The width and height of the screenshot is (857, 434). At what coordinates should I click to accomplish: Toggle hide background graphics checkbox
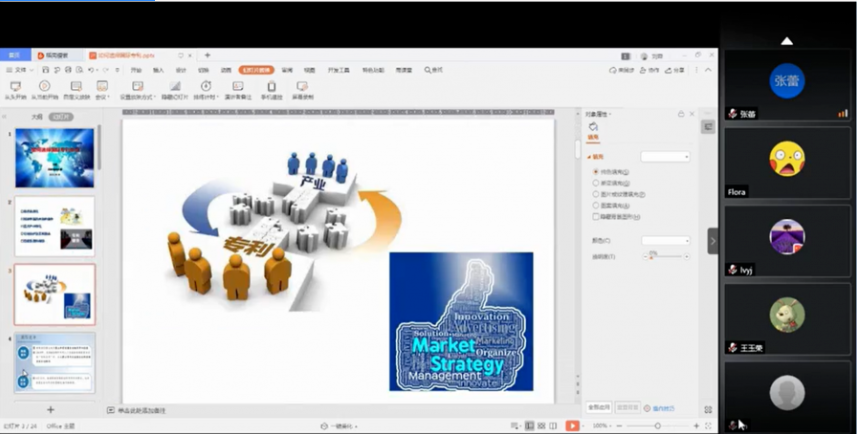tap(596, 216)
